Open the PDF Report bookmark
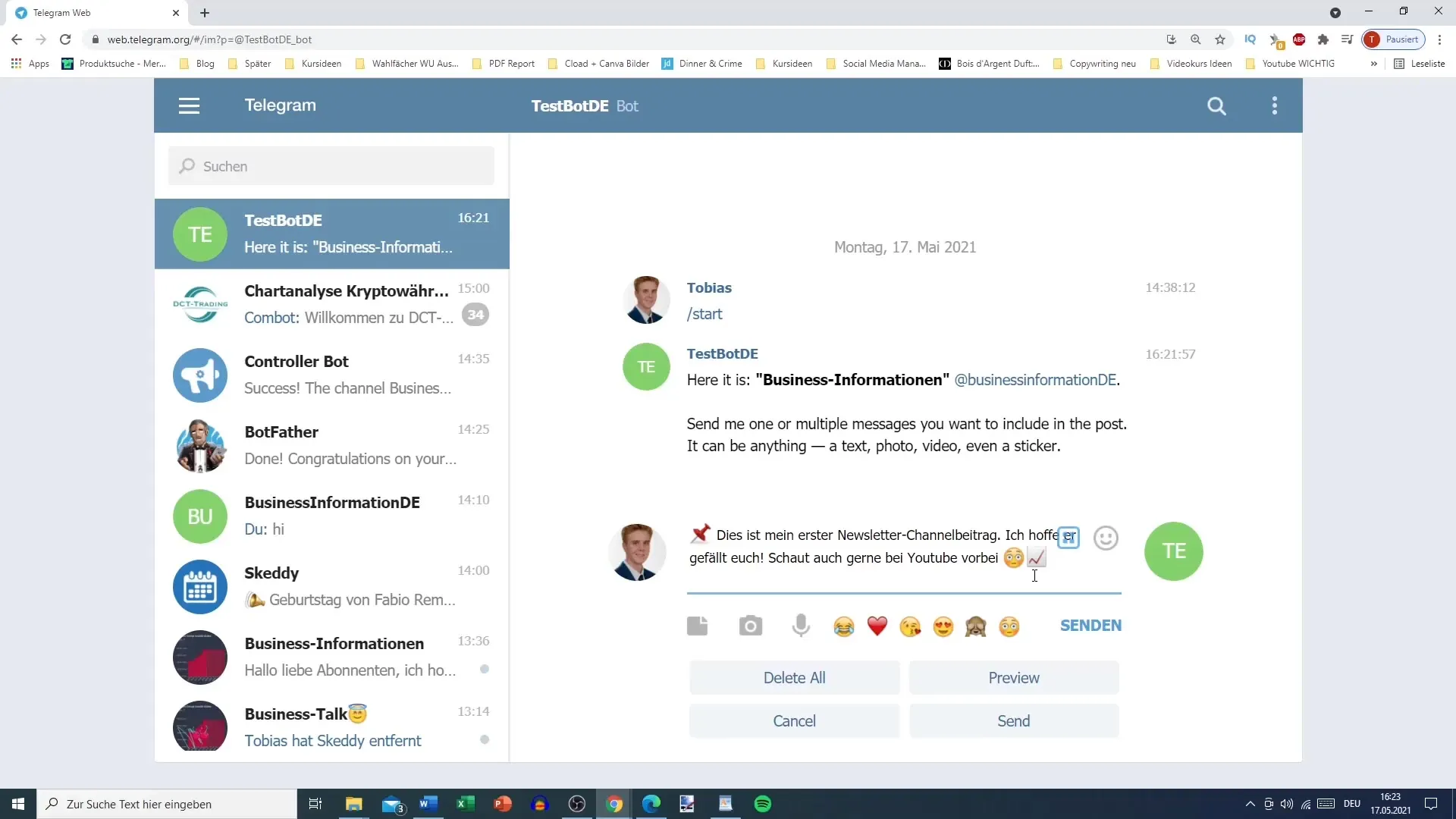The height and width of the screenshot is (819, 1456). (504, 64)
